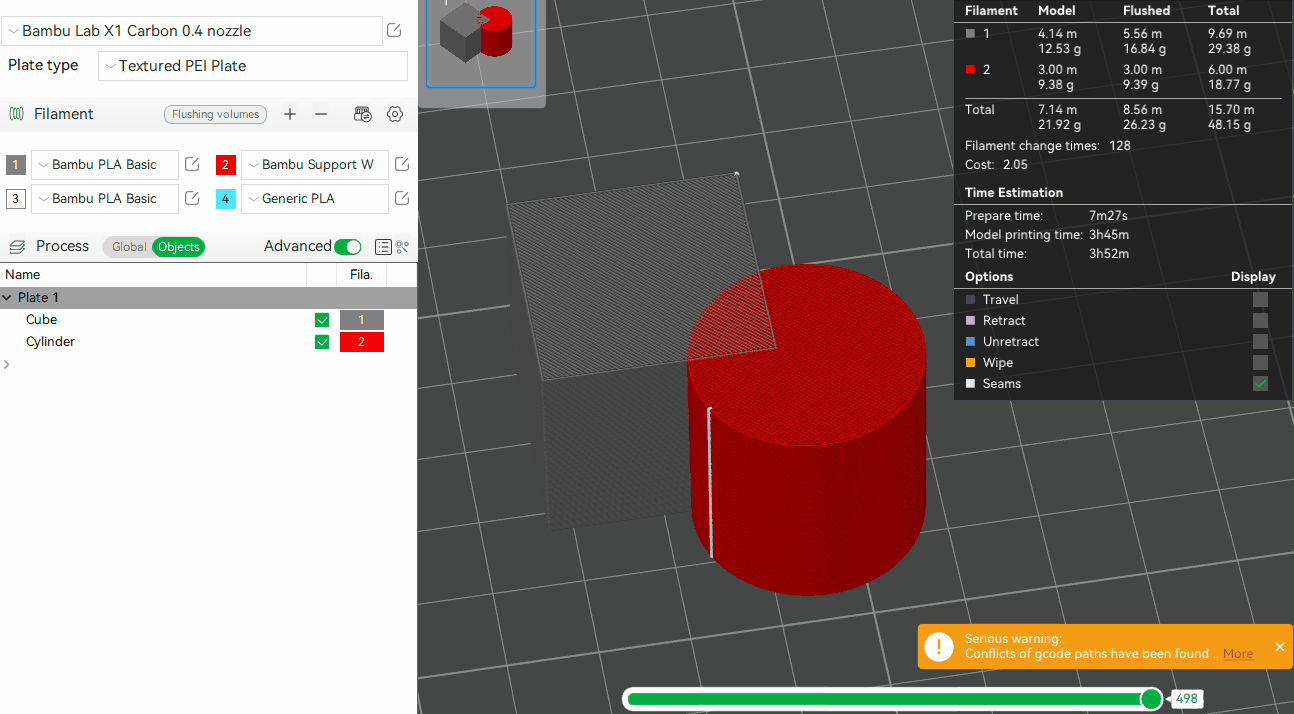Uncheck the Cylinder printable checkbox
The width and height of the screenshot is (1294, 714).
[322, 342]
